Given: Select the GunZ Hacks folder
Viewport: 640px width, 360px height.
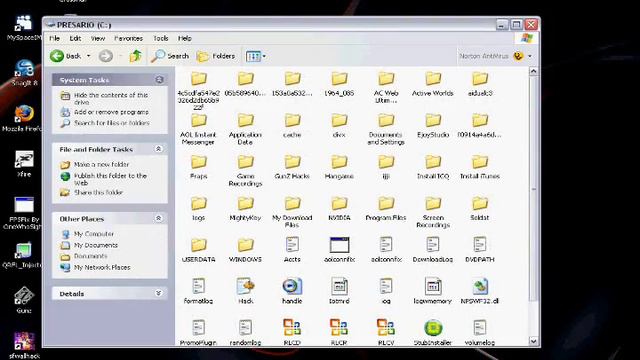Looking at the screenshot, I should point(292,167).
